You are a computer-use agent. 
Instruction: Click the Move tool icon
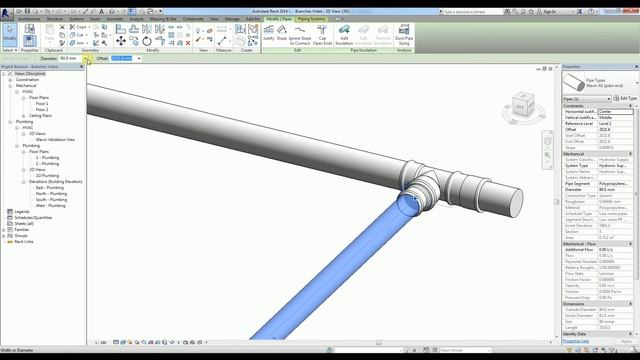pos(121,41)
